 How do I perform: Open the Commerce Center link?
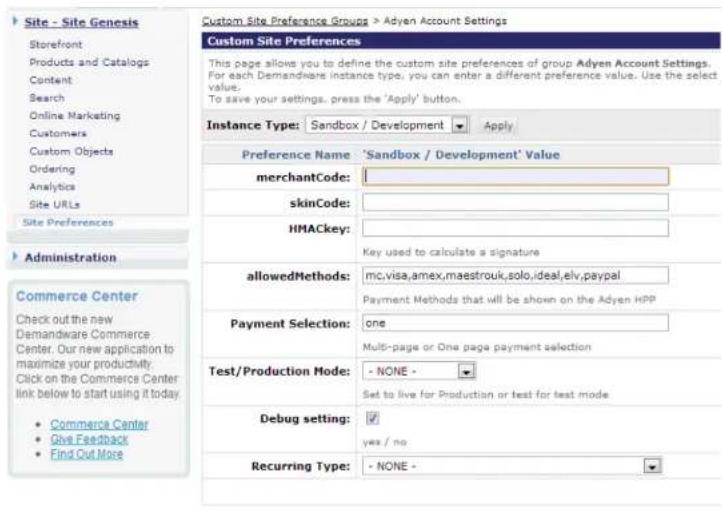point(99,424)
